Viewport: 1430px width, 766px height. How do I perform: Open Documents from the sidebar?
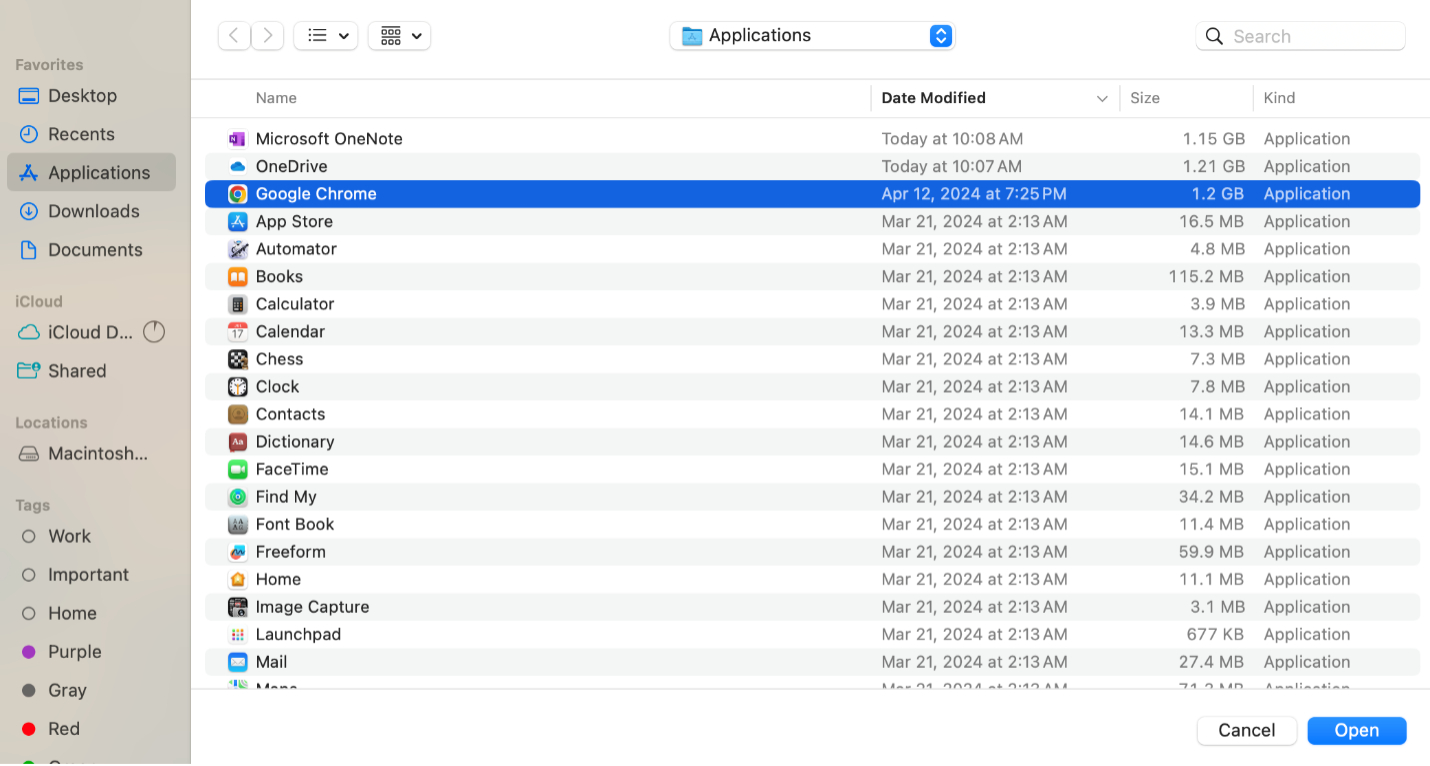(x=91, y=250)
